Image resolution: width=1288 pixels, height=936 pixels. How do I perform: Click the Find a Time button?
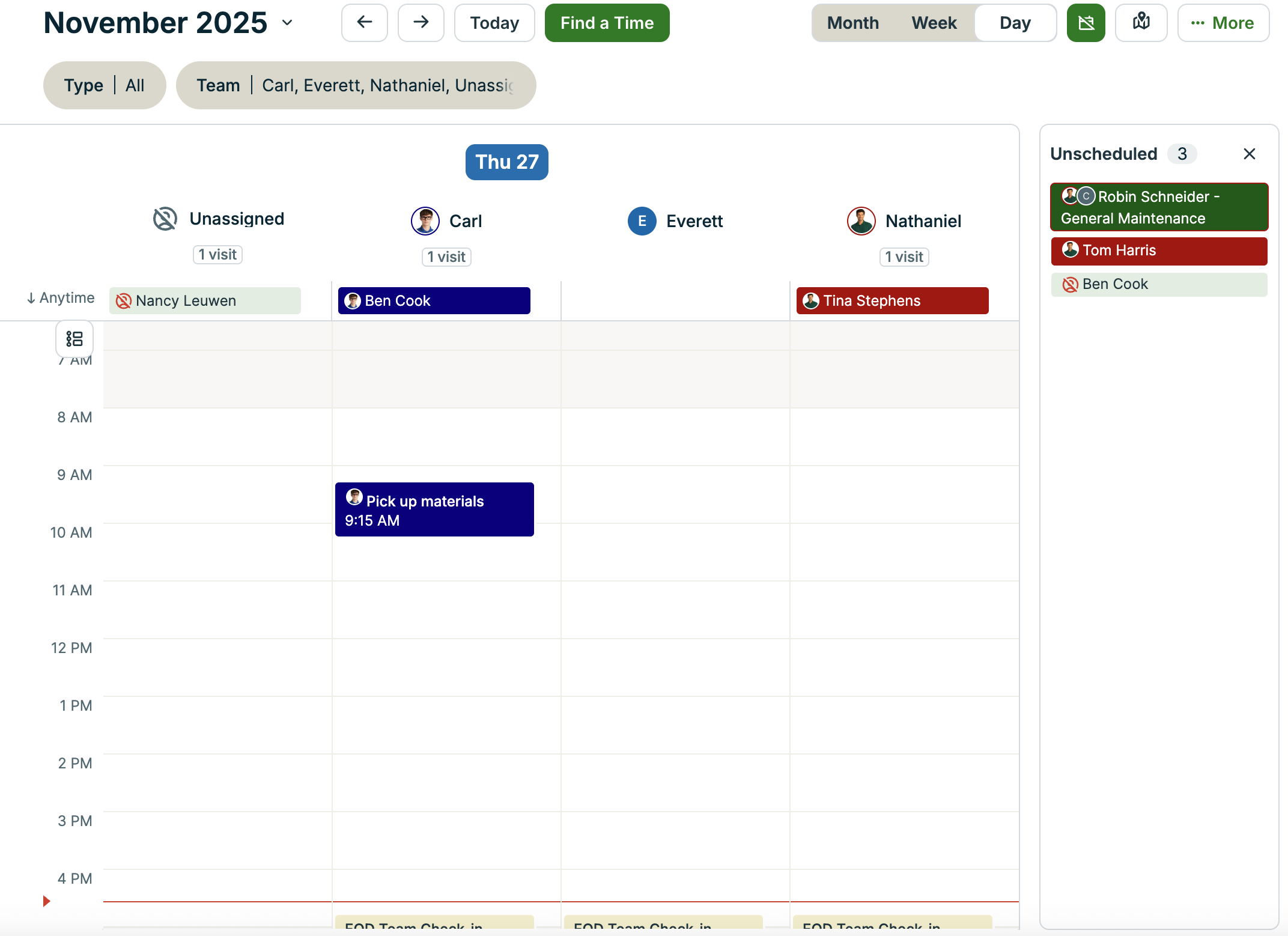point(607,22)
